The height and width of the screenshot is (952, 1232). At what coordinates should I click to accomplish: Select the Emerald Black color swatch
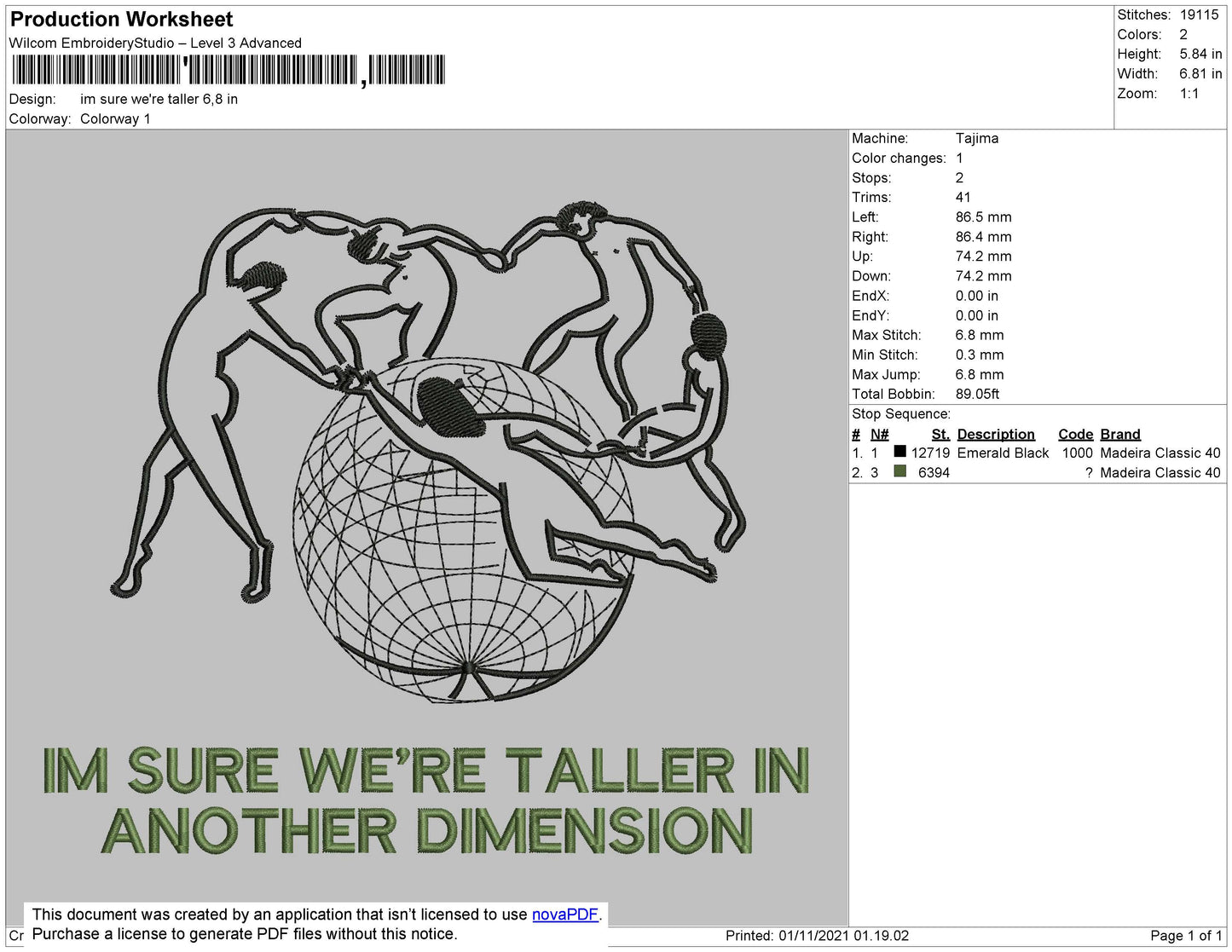pos(899,452)
